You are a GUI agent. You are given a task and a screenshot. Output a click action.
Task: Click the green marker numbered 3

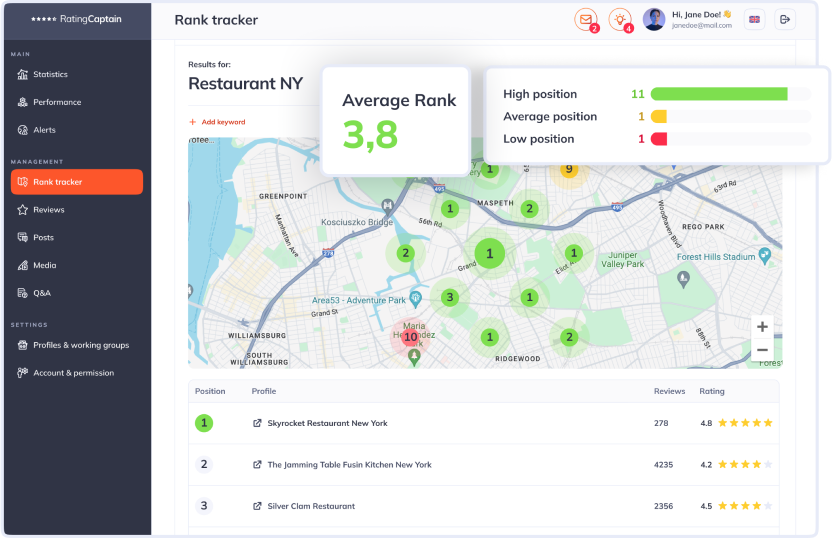450,297
